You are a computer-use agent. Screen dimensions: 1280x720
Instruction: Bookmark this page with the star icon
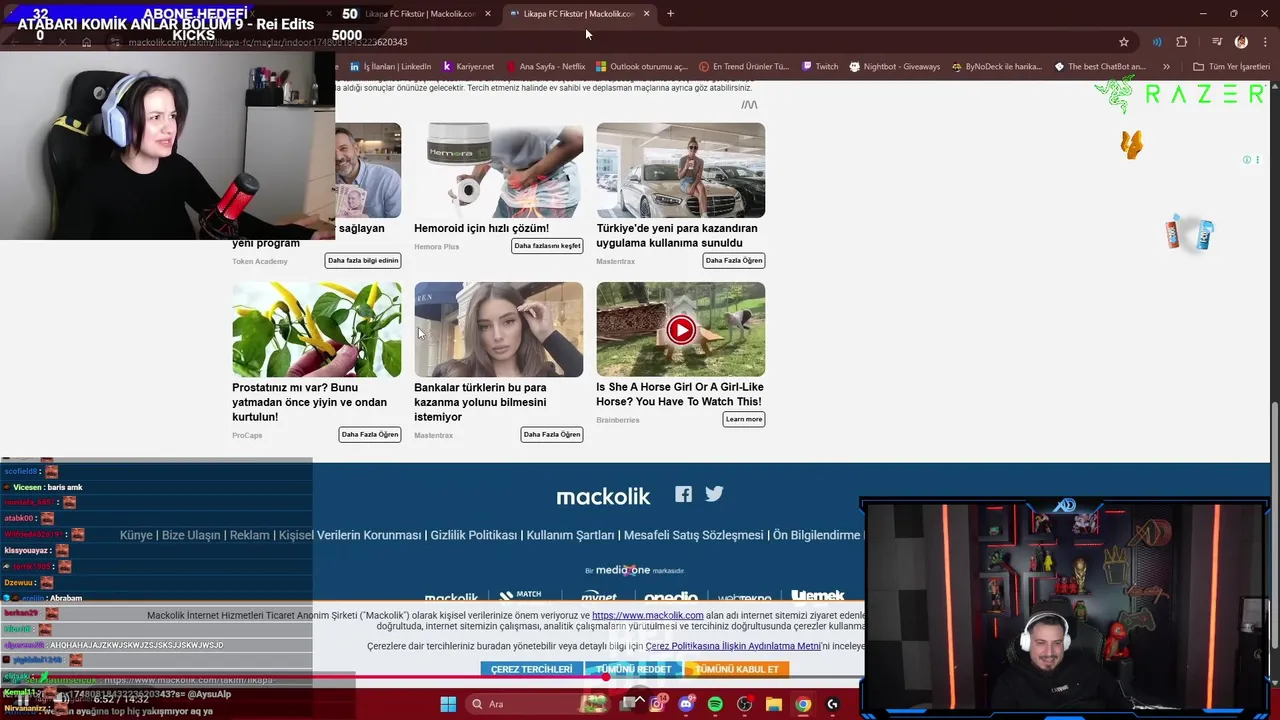[1124, 42]
